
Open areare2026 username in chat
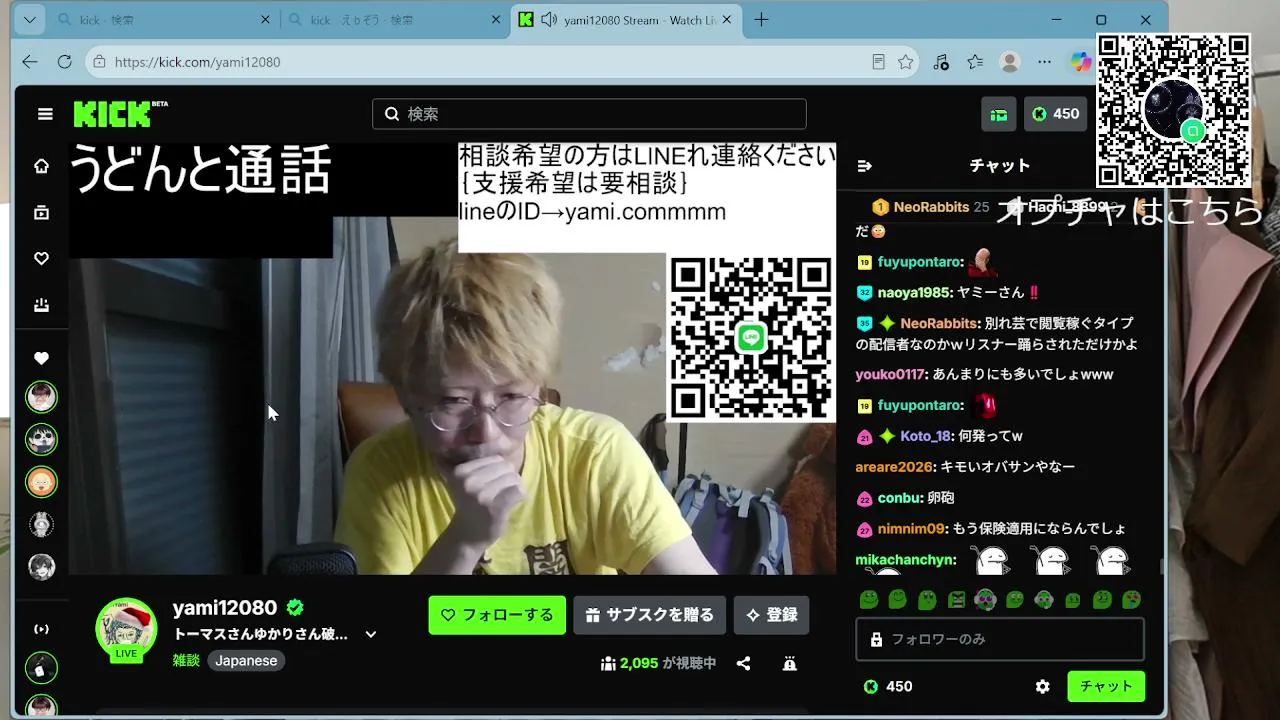pos(895,467)
